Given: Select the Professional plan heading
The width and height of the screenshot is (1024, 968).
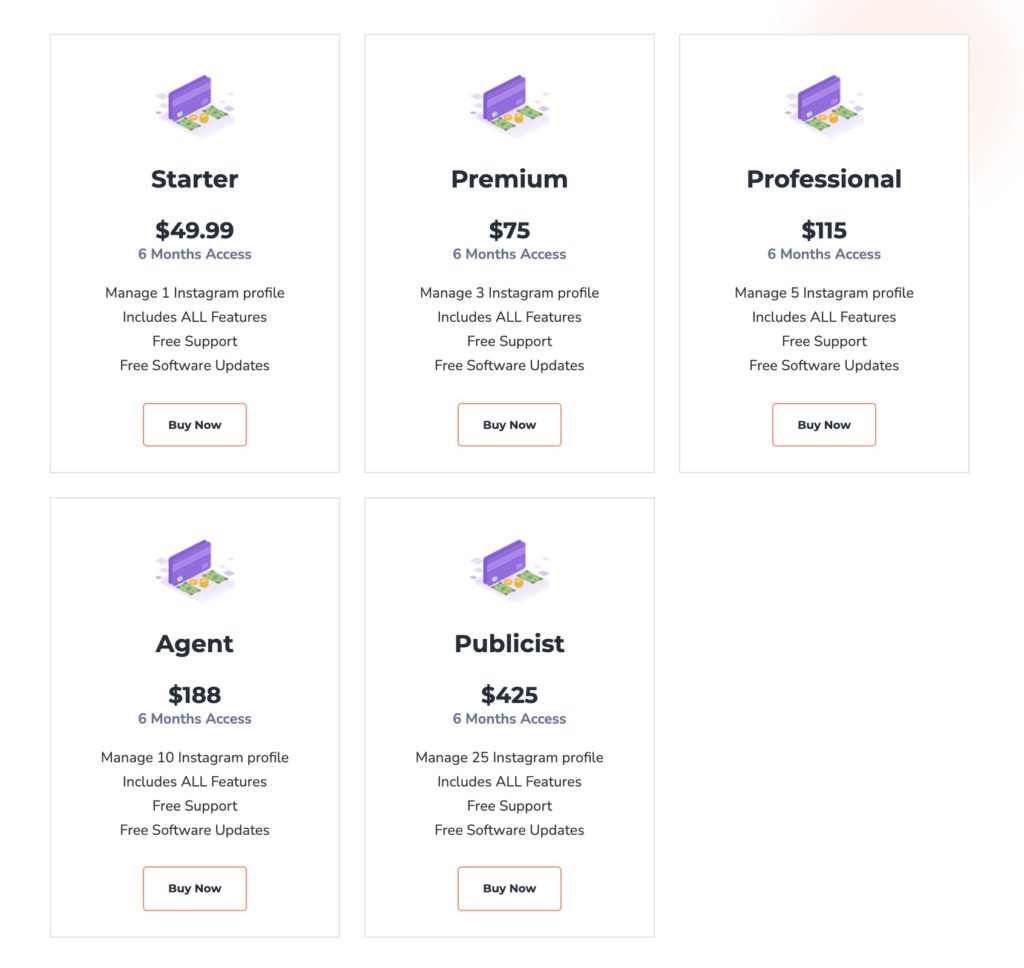Looking at the screenshot, I should (x=824, y=179).
